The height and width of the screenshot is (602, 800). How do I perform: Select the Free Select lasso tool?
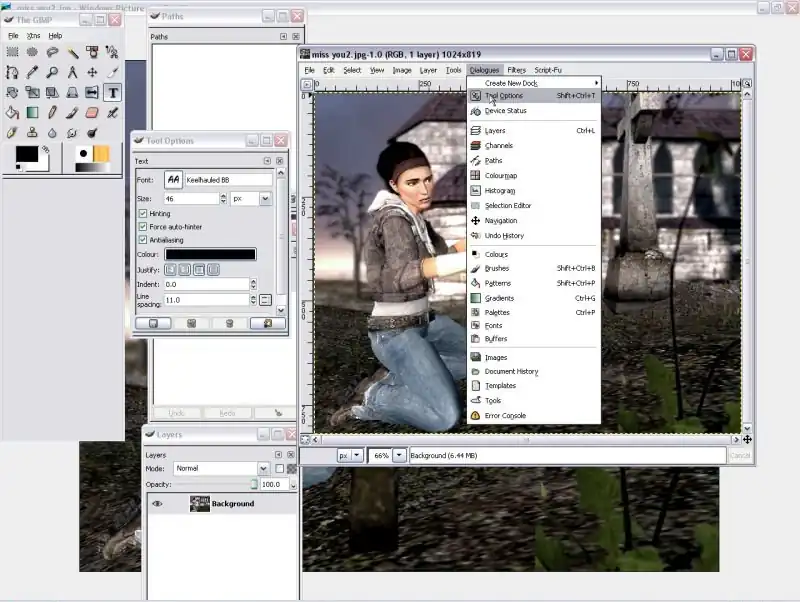pos(52,52)
